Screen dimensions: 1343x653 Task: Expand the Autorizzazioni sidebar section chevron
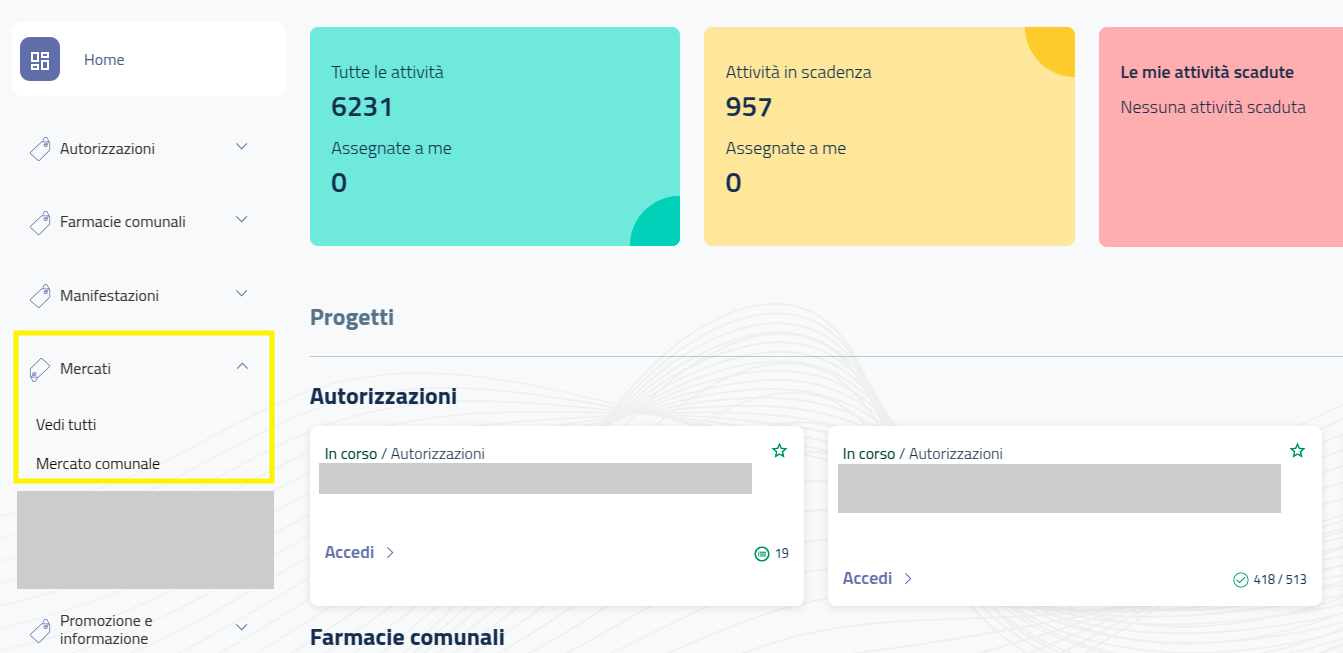coord(241,147)
